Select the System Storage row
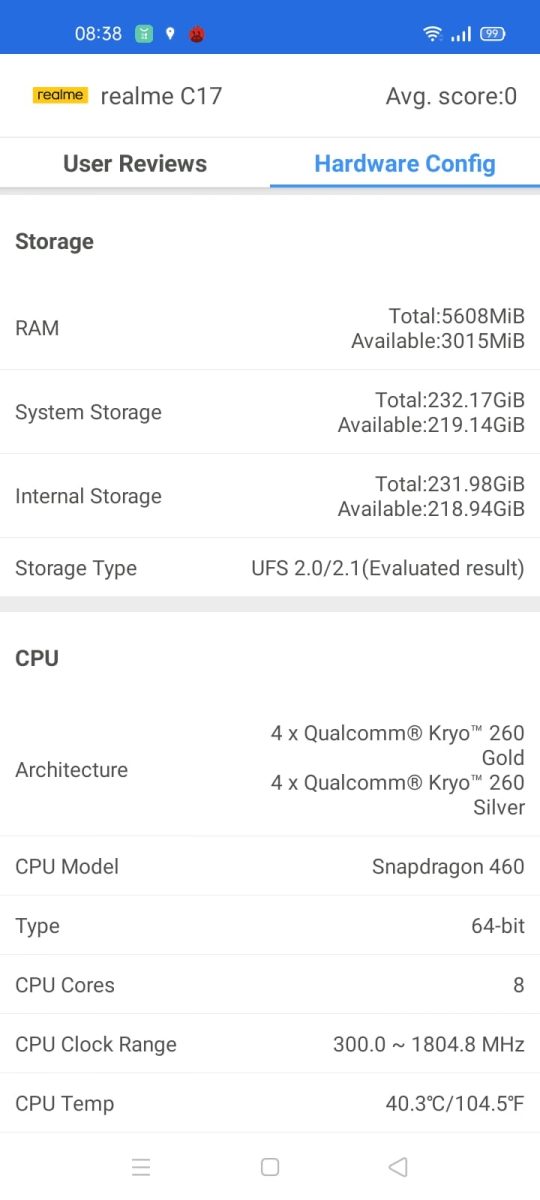 (270, 412)
